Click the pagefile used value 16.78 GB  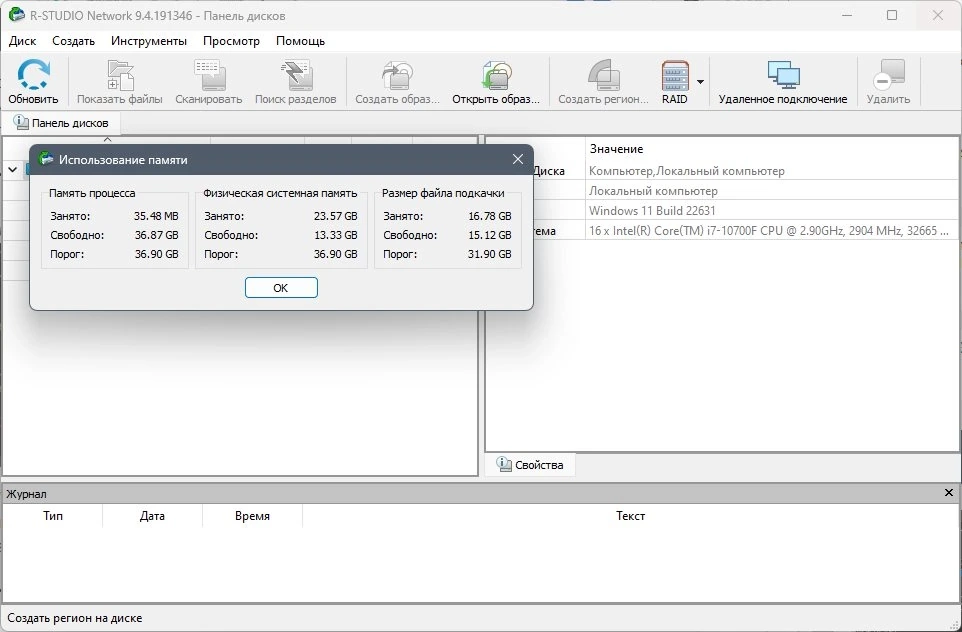[490, 216]
